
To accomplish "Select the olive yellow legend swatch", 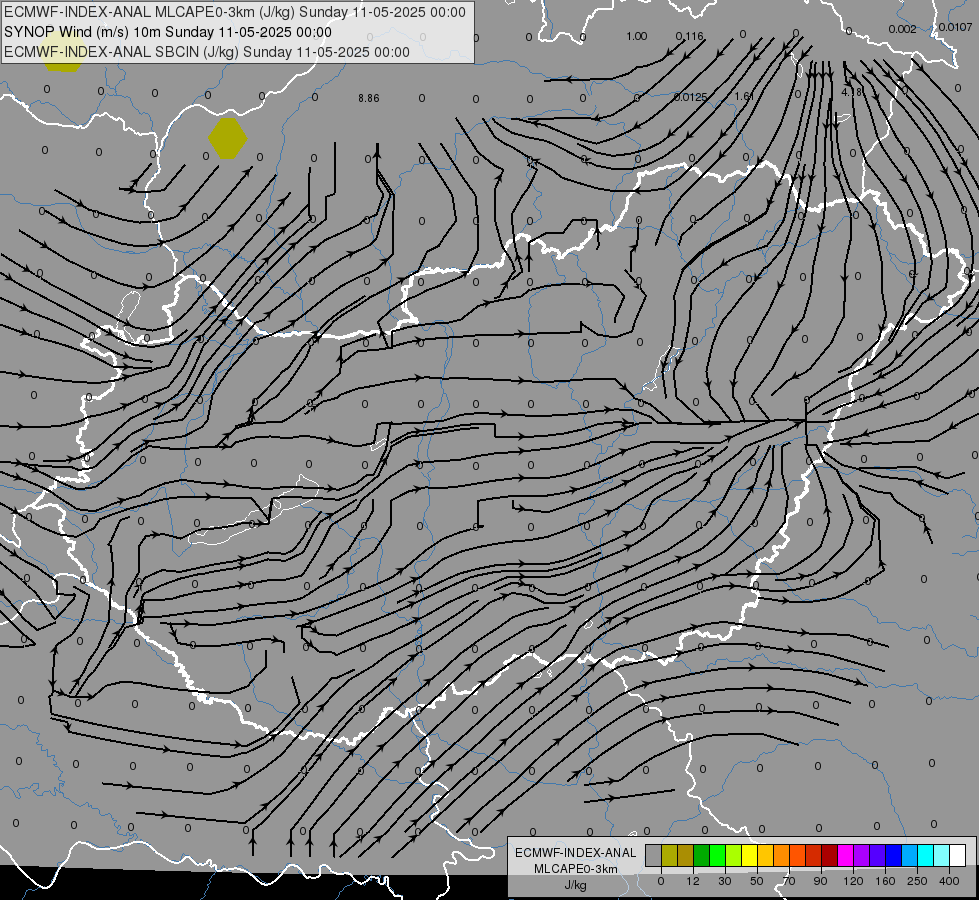I will click(669, 855).
